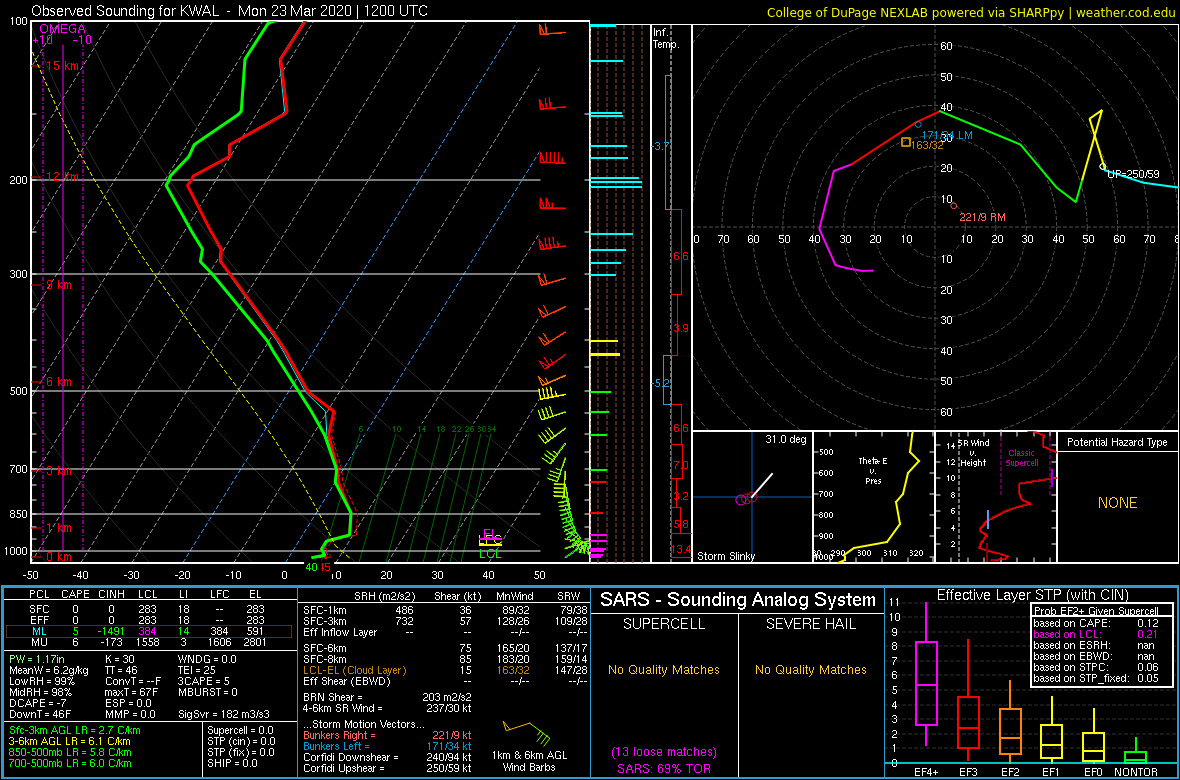1180x780 pixels.
Task: Click the Classic Supercell label
Action: [1021, 458]
